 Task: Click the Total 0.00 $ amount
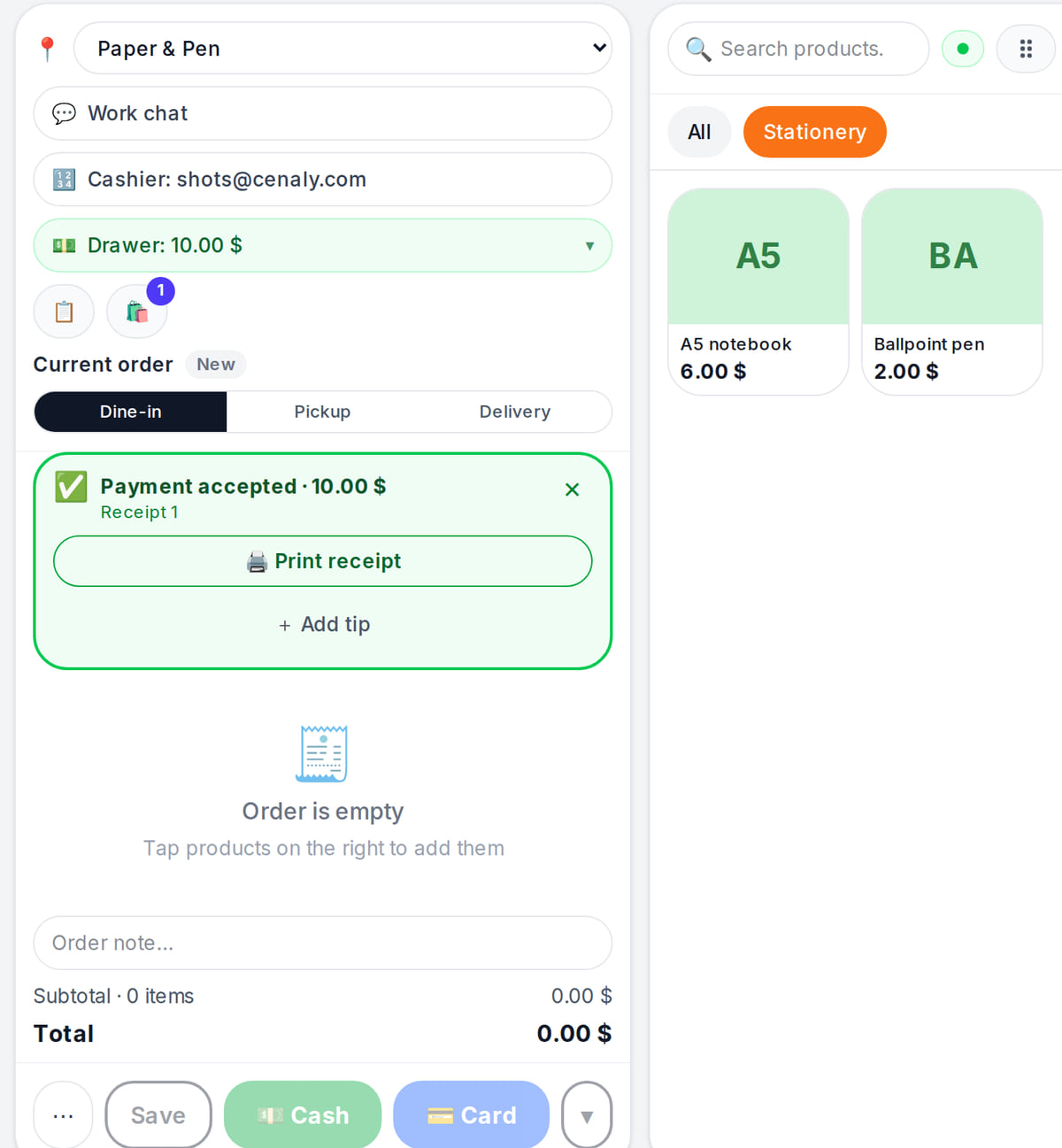point(574,1034)
